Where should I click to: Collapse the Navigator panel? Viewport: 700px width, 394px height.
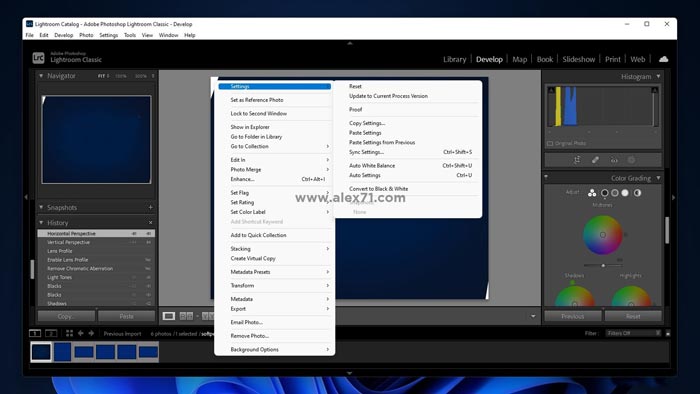pos(41,76)
